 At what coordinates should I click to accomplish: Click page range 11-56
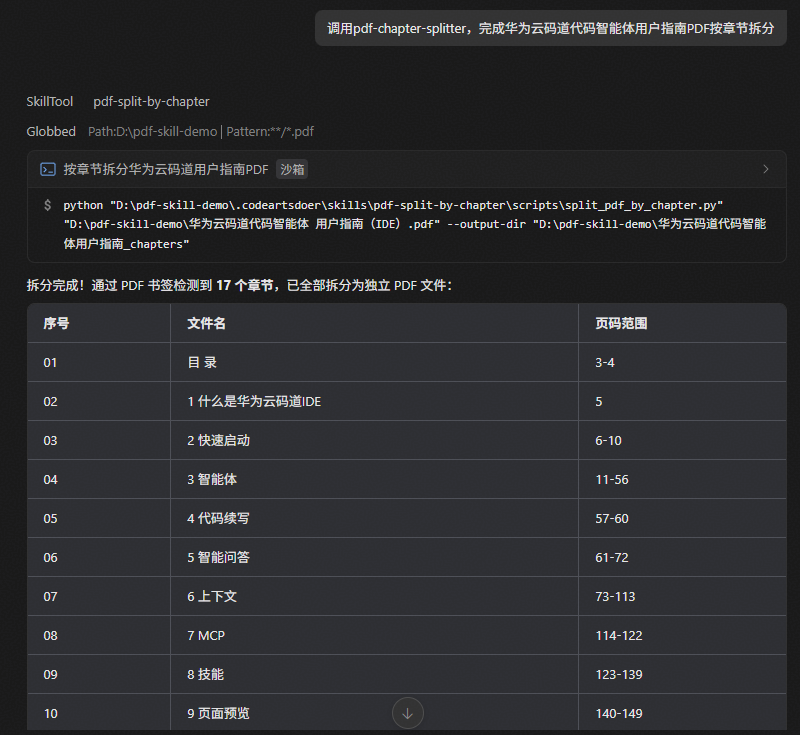(612, 479)
